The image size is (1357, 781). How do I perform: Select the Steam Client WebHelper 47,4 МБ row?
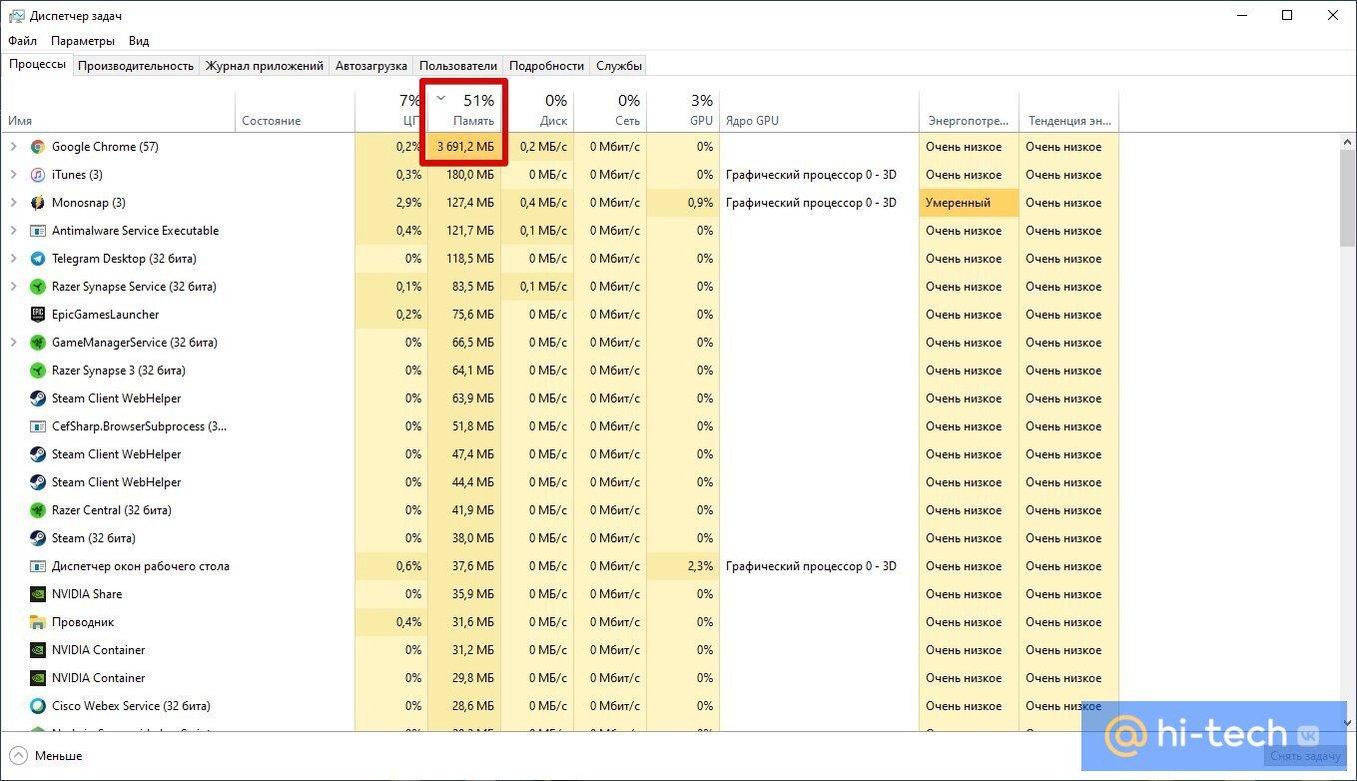pos(560,455)
